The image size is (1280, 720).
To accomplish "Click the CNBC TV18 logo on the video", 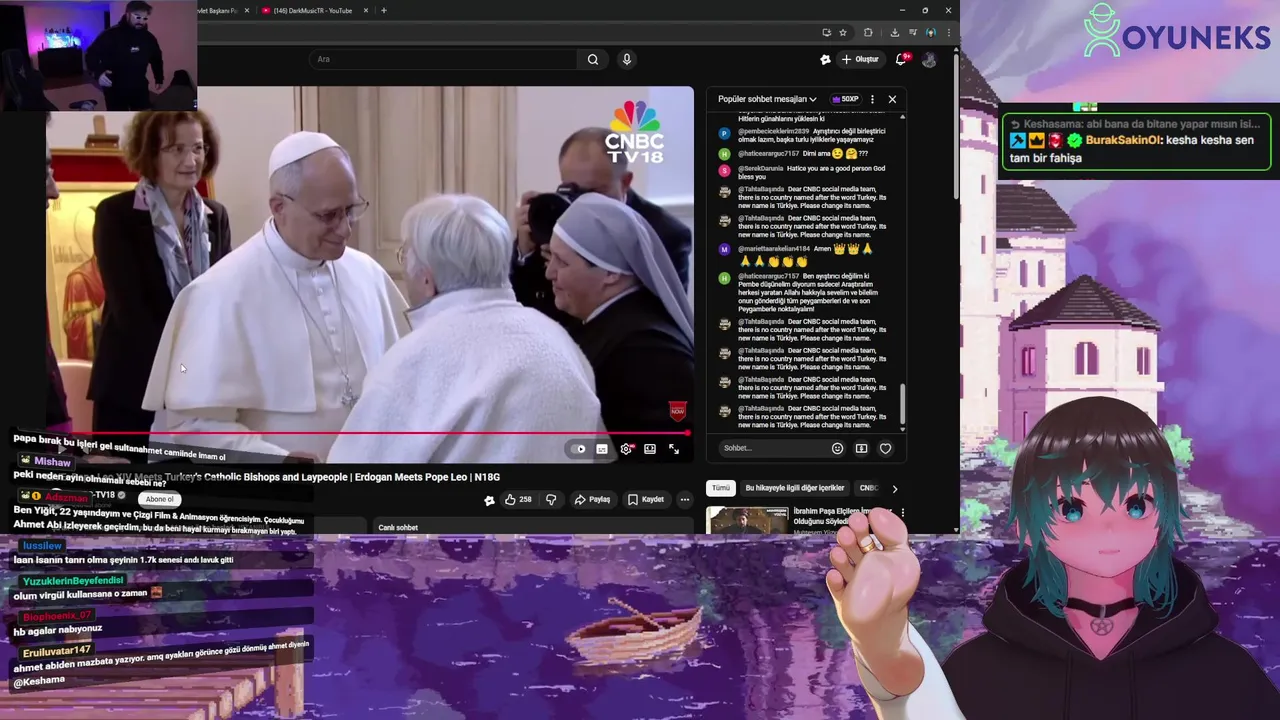I will coord(634,131).
